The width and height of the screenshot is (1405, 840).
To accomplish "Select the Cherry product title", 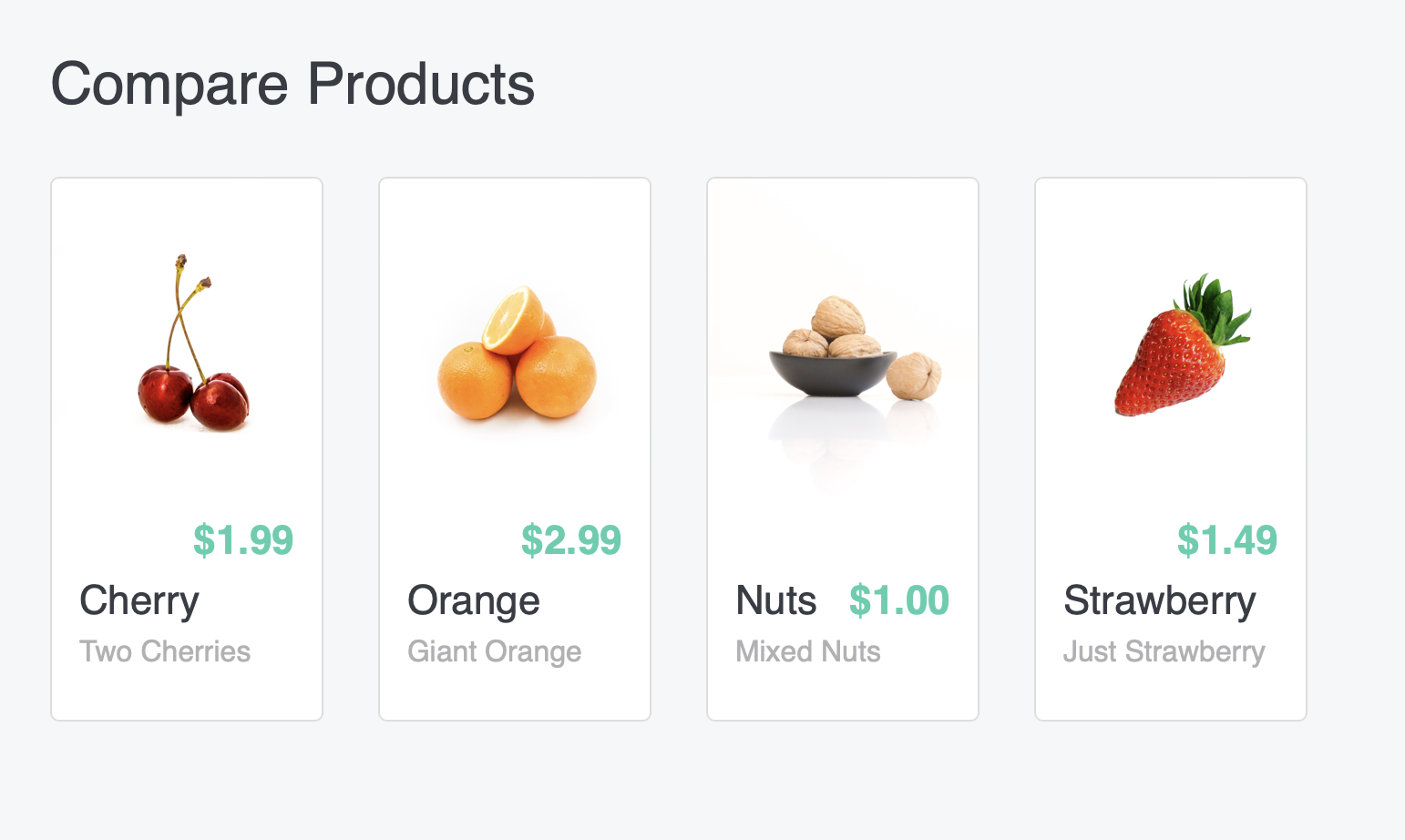I will (x=139, y=601).
